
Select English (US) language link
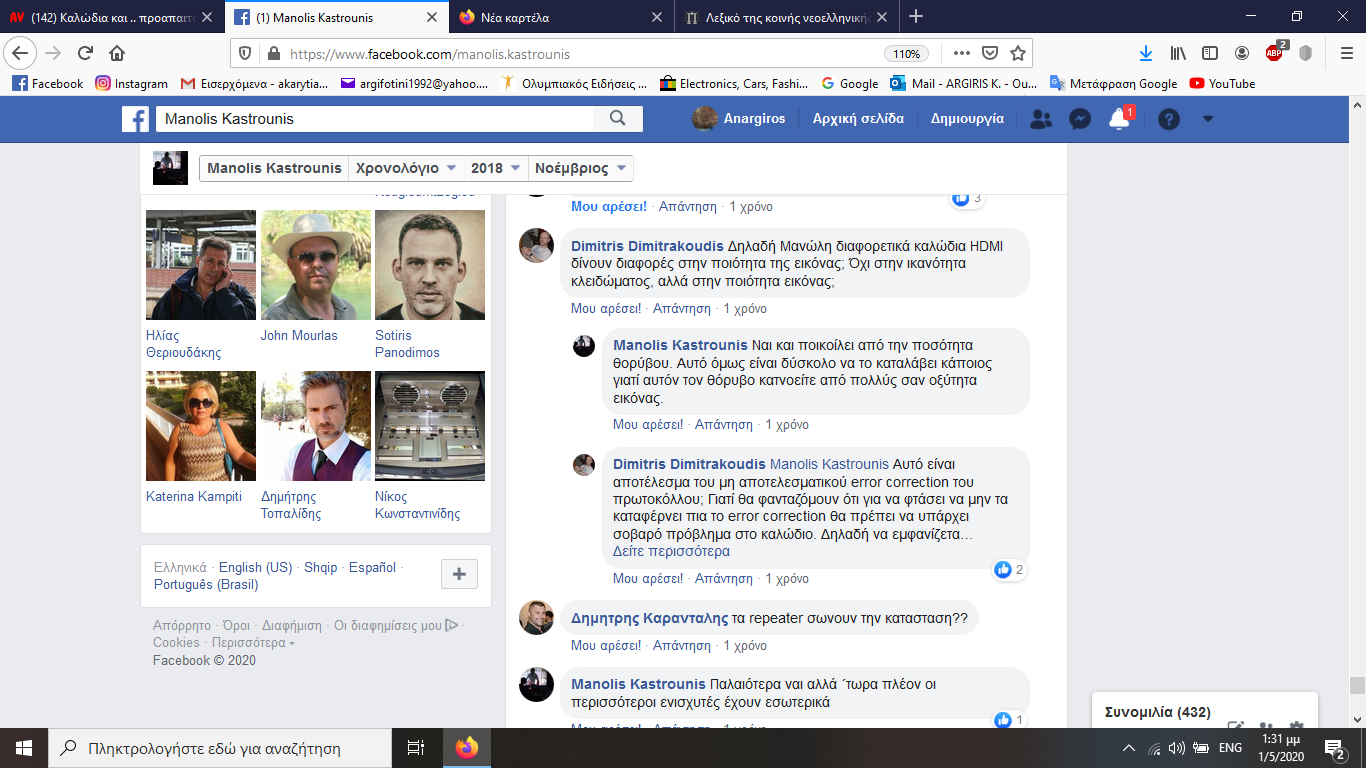[x=255, y=567]
